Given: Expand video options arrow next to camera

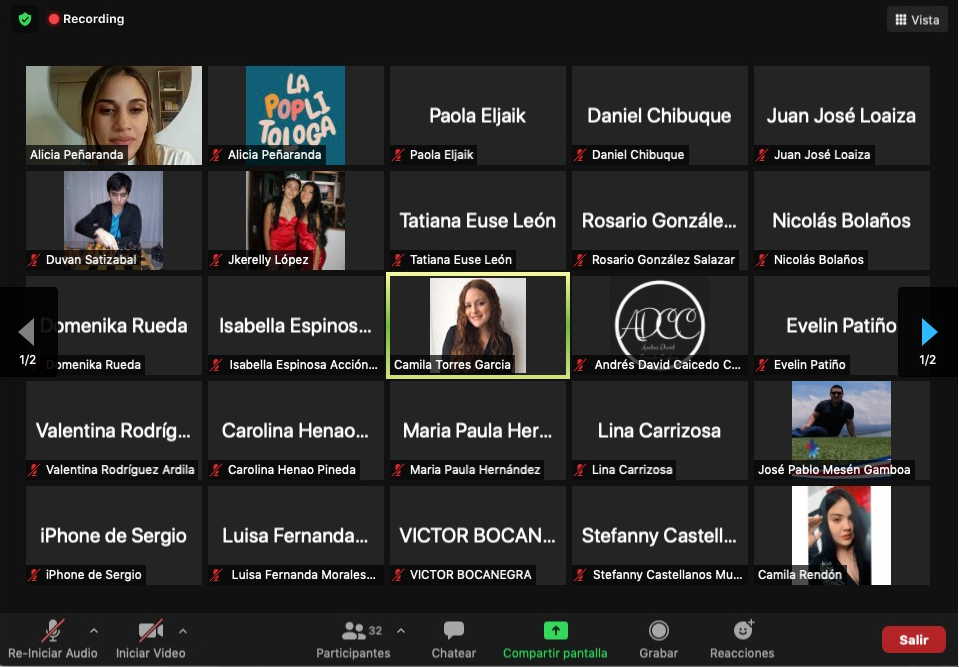Looking at the screenshot, I should point(182,631).
